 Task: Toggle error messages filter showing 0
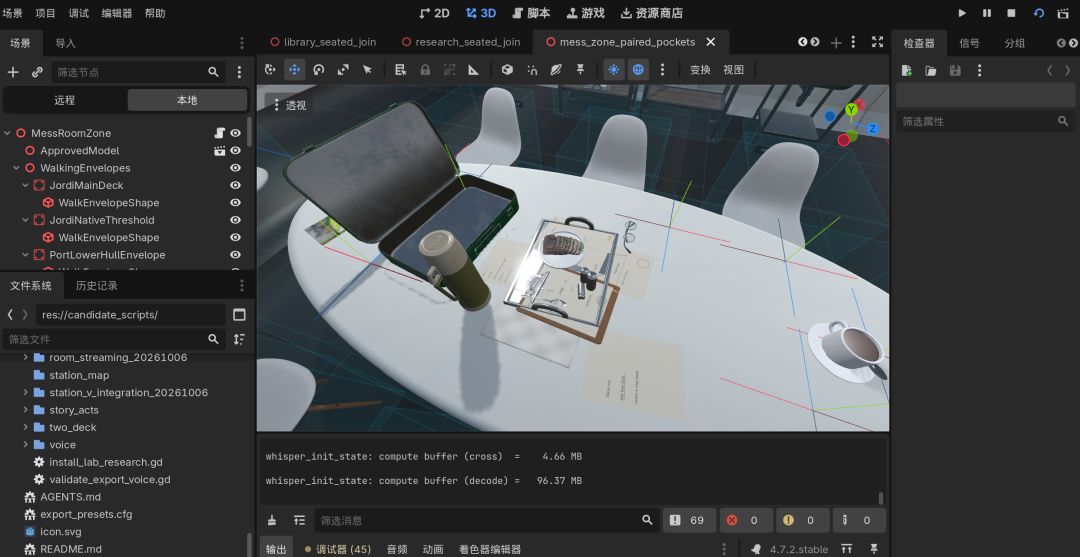pos(745,521)
